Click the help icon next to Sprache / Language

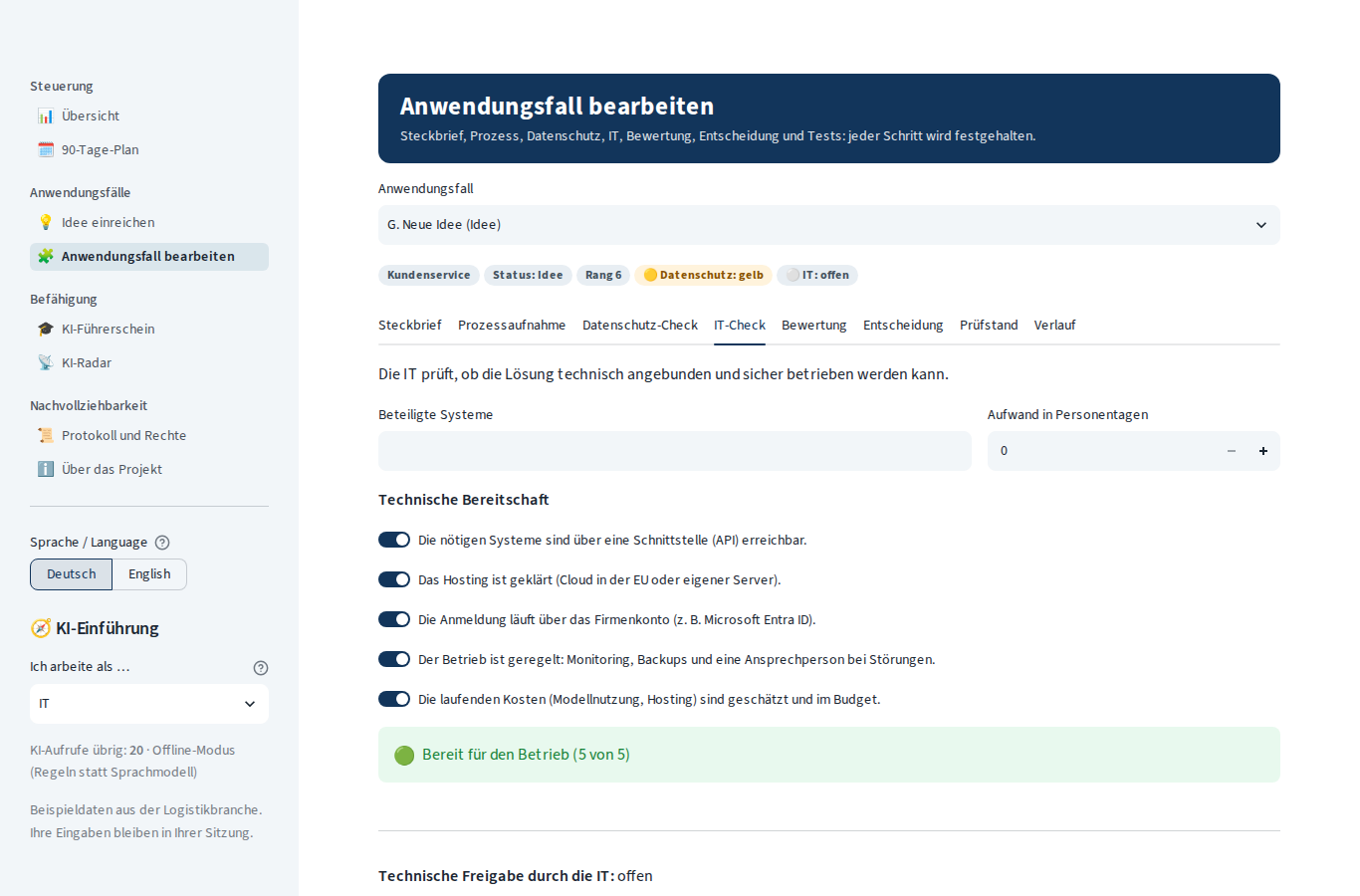coord(162,543)
